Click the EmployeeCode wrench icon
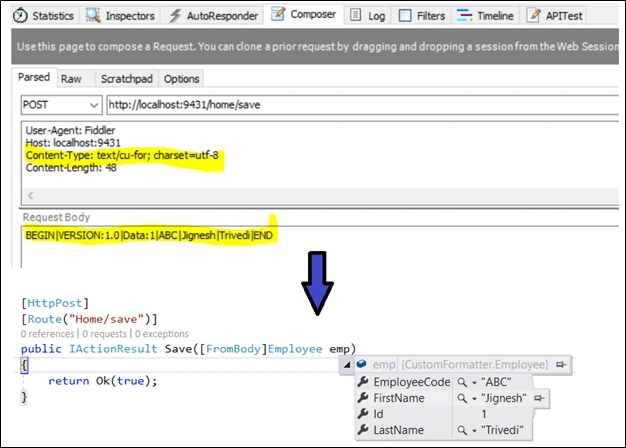The height and width of the screenshot is (448, 626). coord(363,382)
